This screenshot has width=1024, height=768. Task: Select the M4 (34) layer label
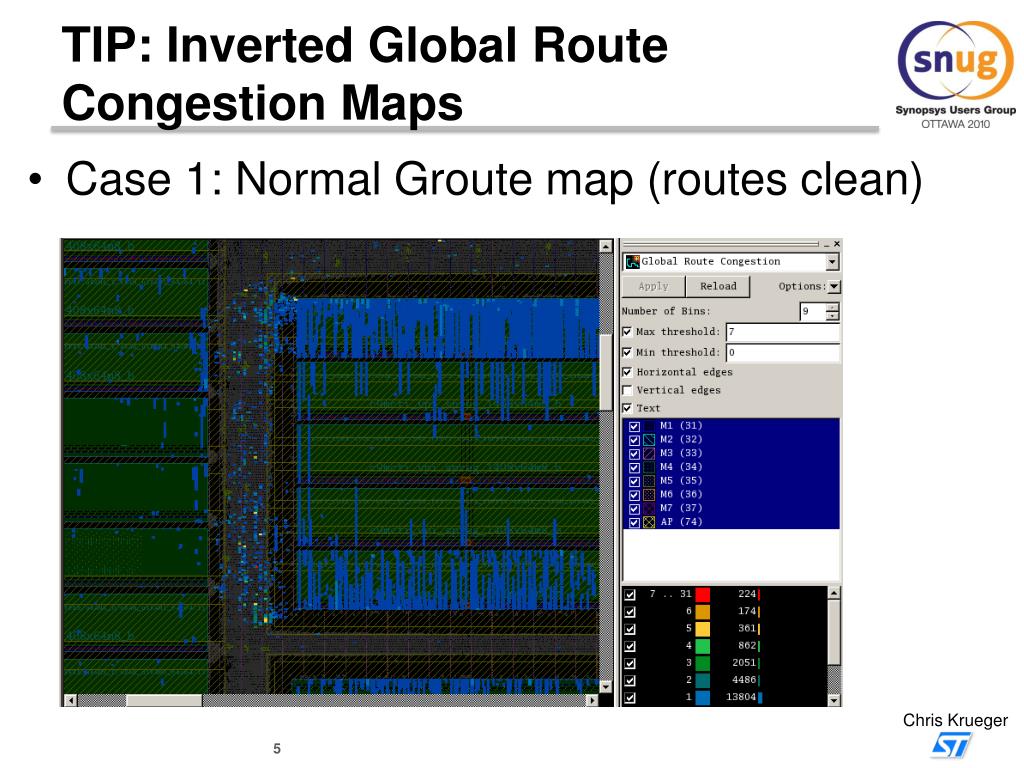pyautogui.click(x=681, y=467)
